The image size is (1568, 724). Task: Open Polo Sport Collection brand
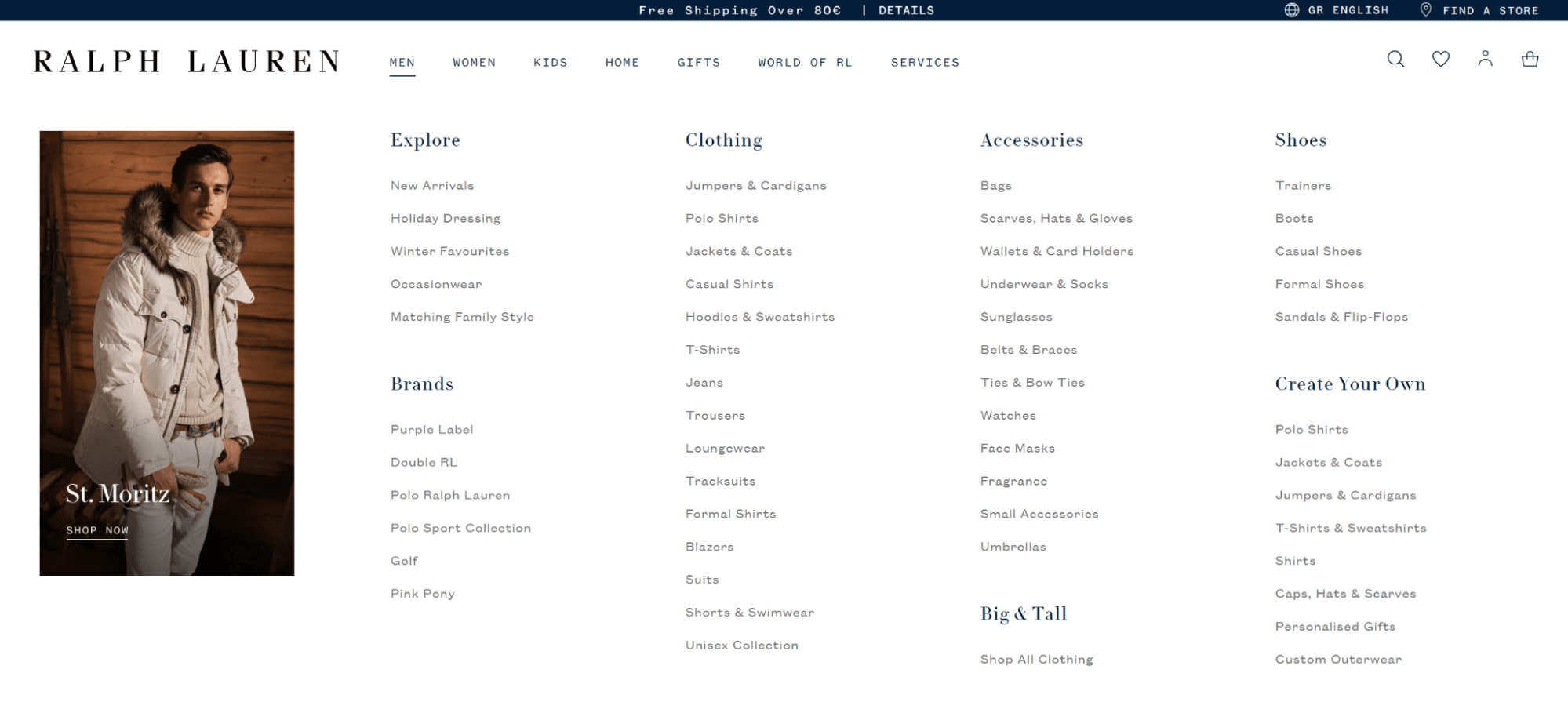[460, 528]
